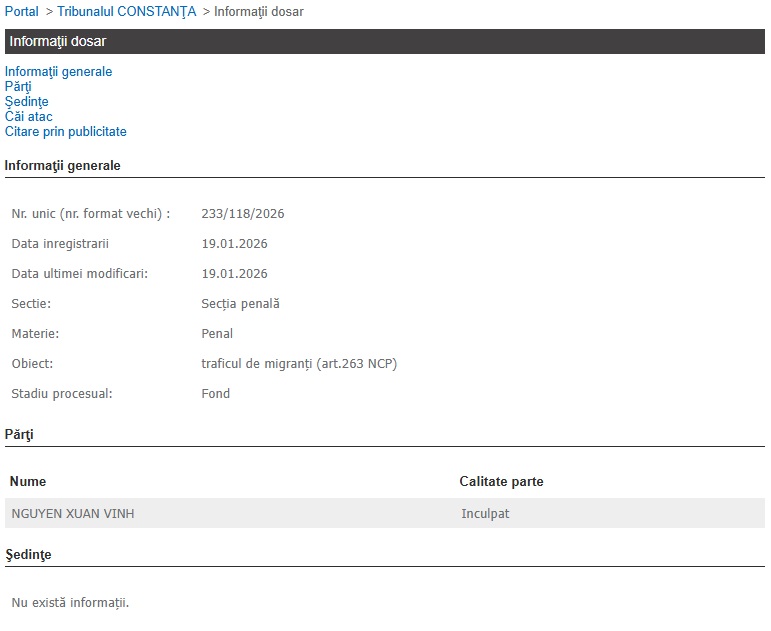Click the dark Informații dosar header bar
771x631 pixels.
(384, 42)
